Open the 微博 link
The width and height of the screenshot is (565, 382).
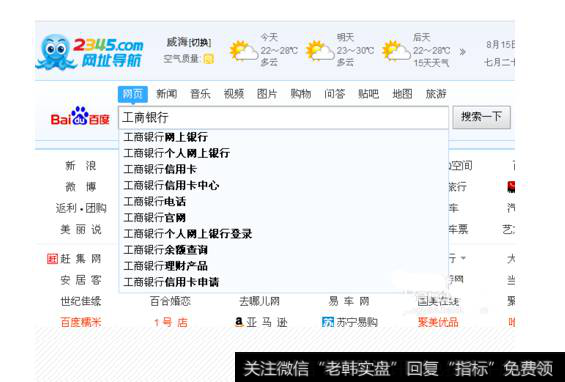[81, 187]
